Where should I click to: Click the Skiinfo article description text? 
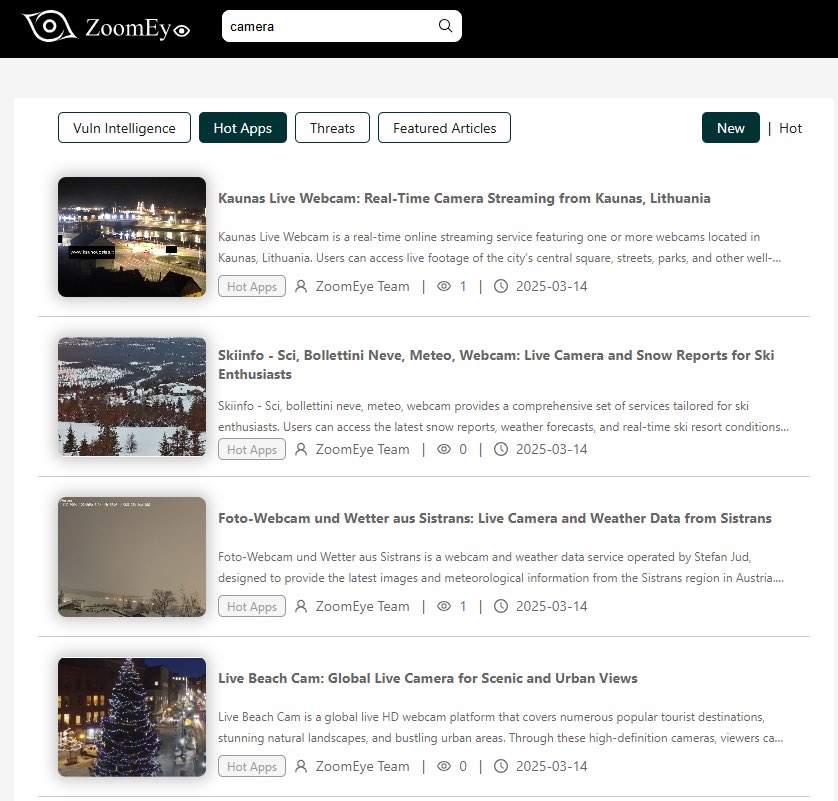point(503,416)
